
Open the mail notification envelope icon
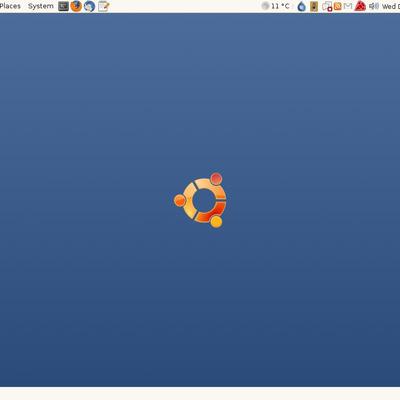pos(348,6)
